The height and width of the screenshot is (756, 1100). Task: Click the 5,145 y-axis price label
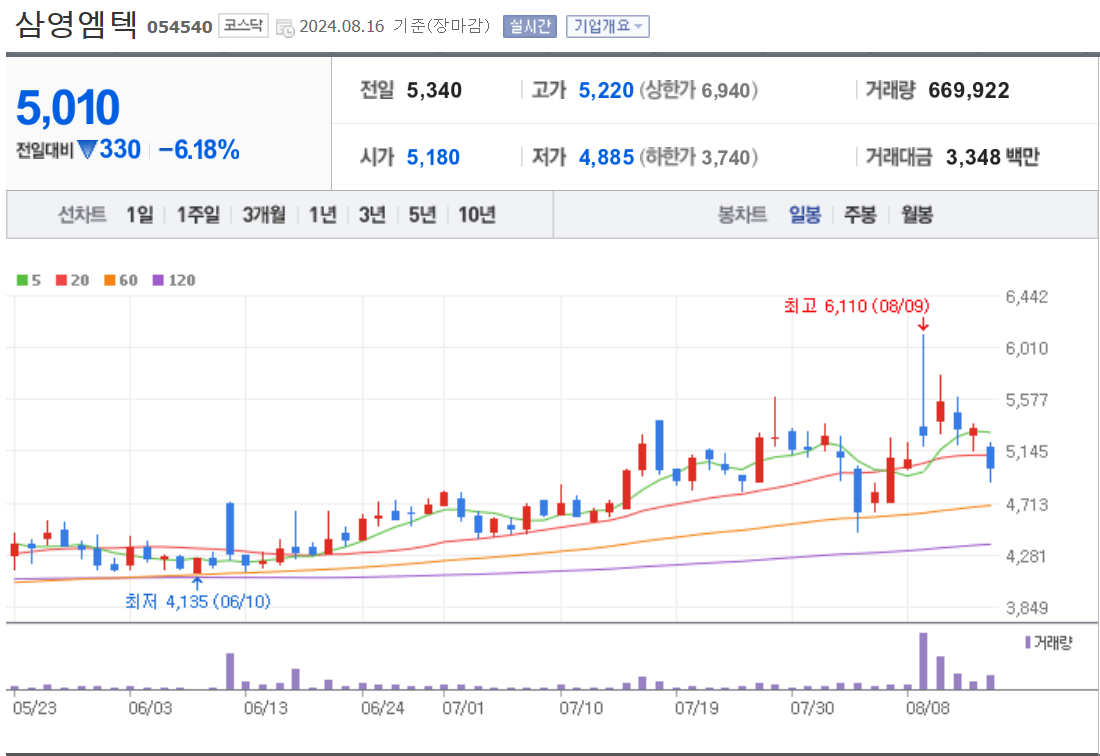click(x=1027, y=452)
